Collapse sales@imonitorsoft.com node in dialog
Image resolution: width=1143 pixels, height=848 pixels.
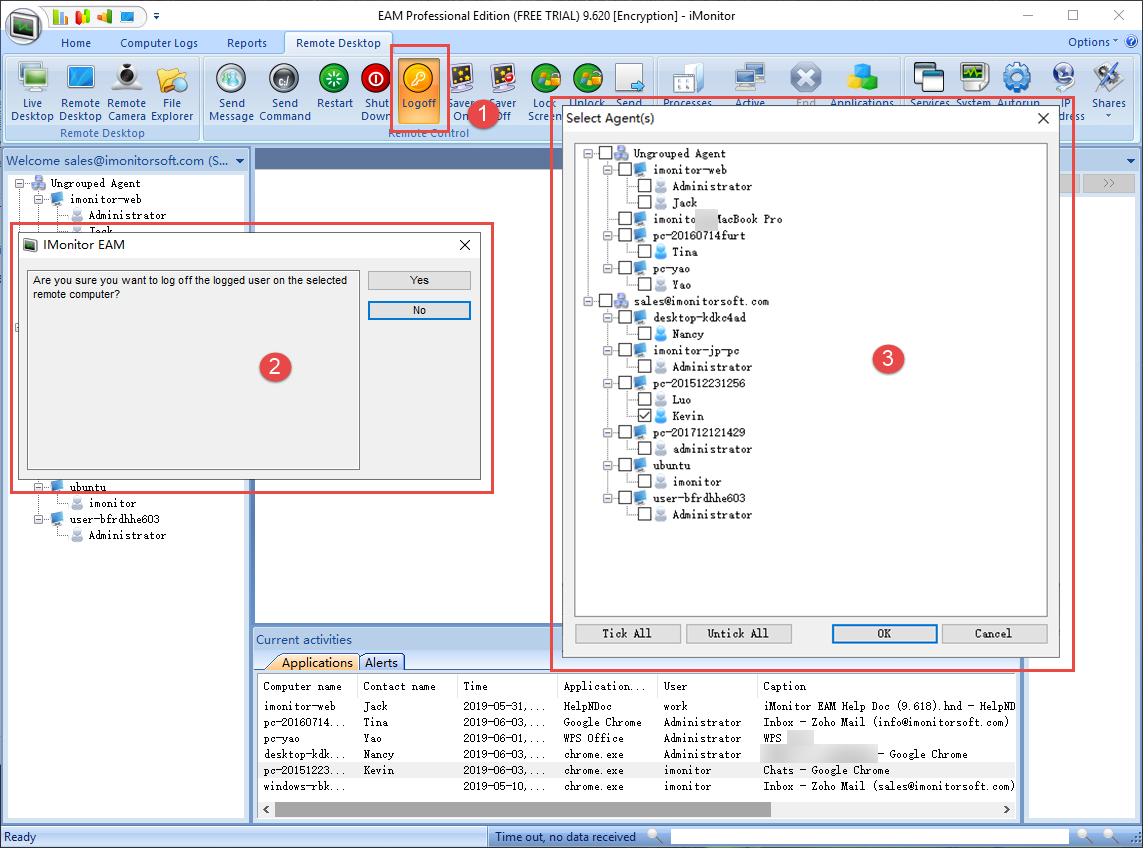click(588, 301)
